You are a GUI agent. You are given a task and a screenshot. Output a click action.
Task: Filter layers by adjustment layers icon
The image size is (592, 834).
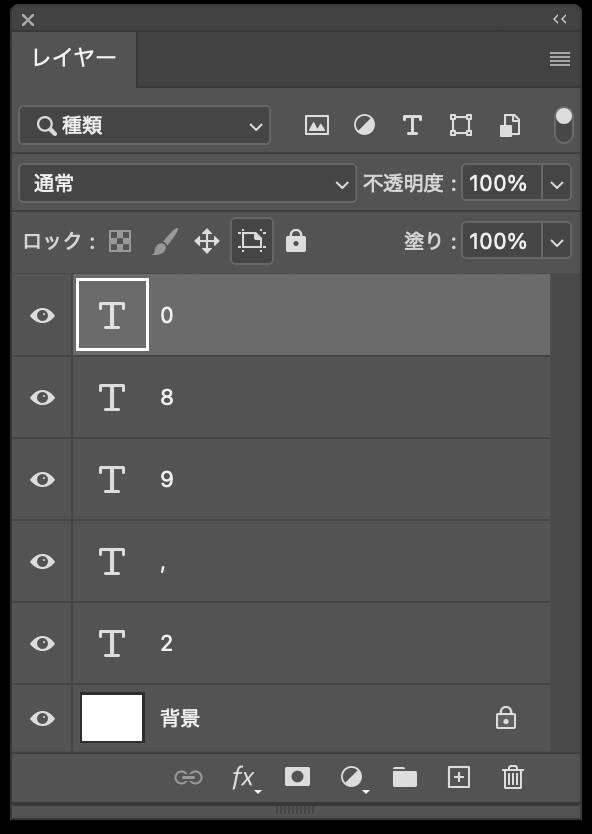(364, 125)
